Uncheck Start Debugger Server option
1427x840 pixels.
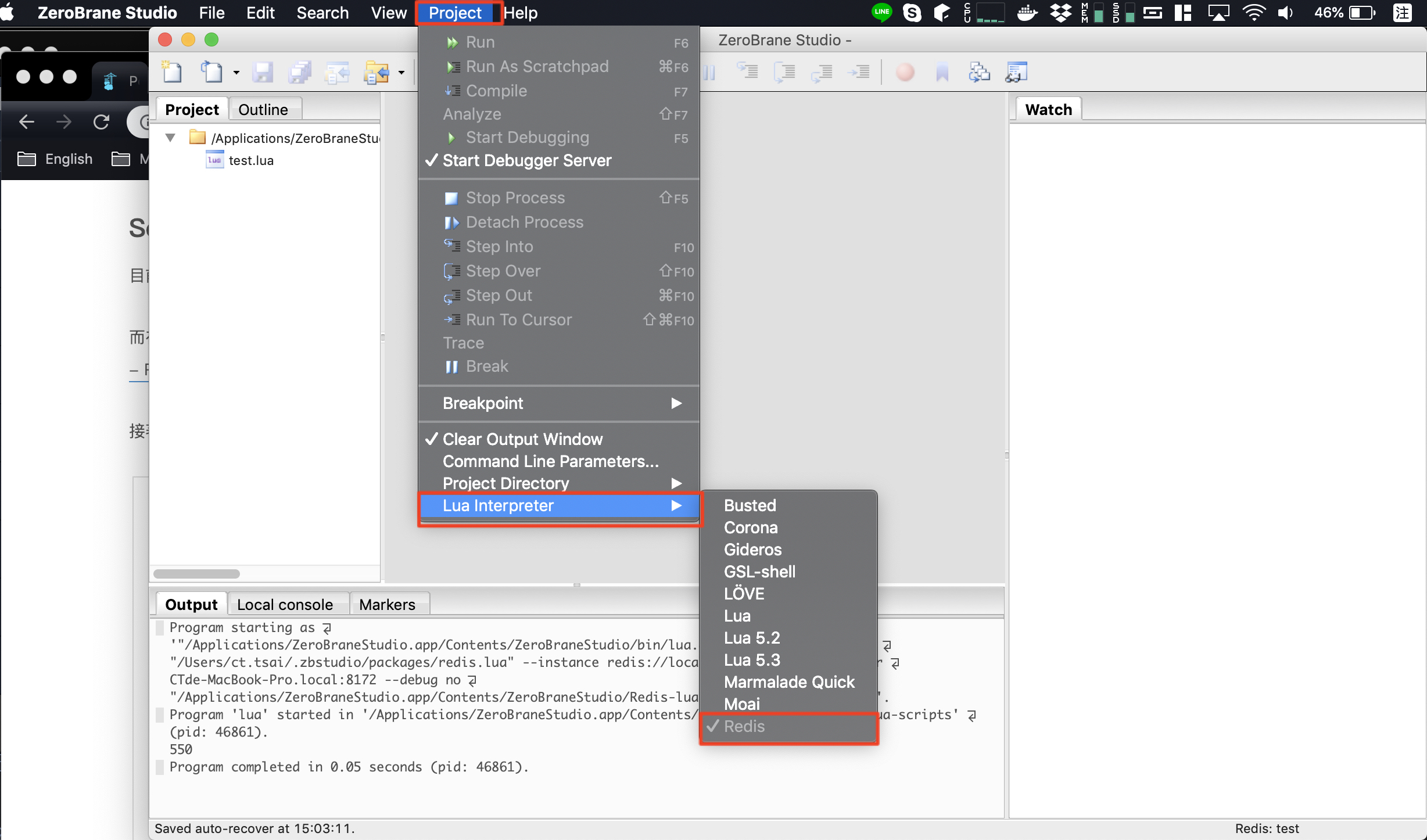(526, 160)
